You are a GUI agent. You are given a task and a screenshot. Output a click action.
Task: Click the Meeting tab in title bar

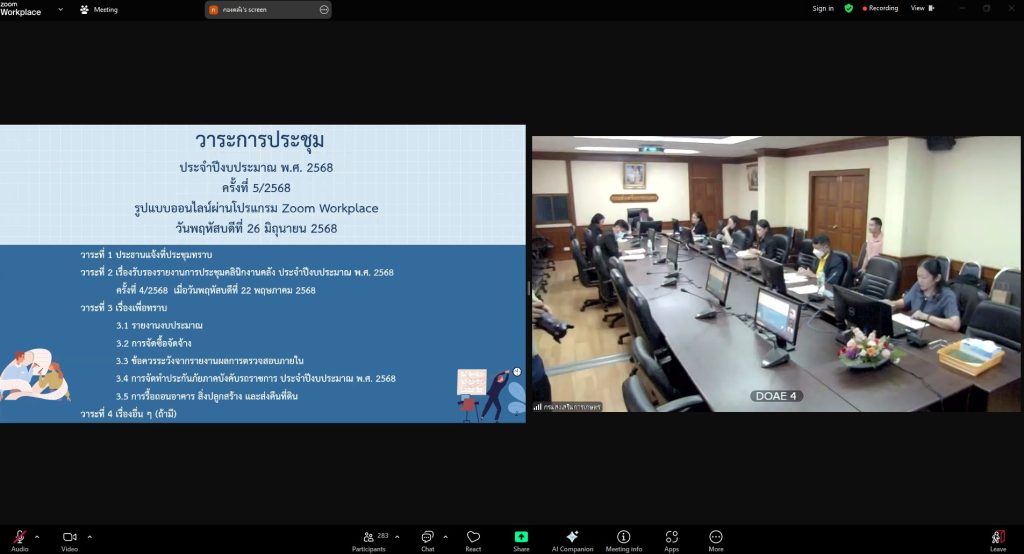(x=99, y=10)
